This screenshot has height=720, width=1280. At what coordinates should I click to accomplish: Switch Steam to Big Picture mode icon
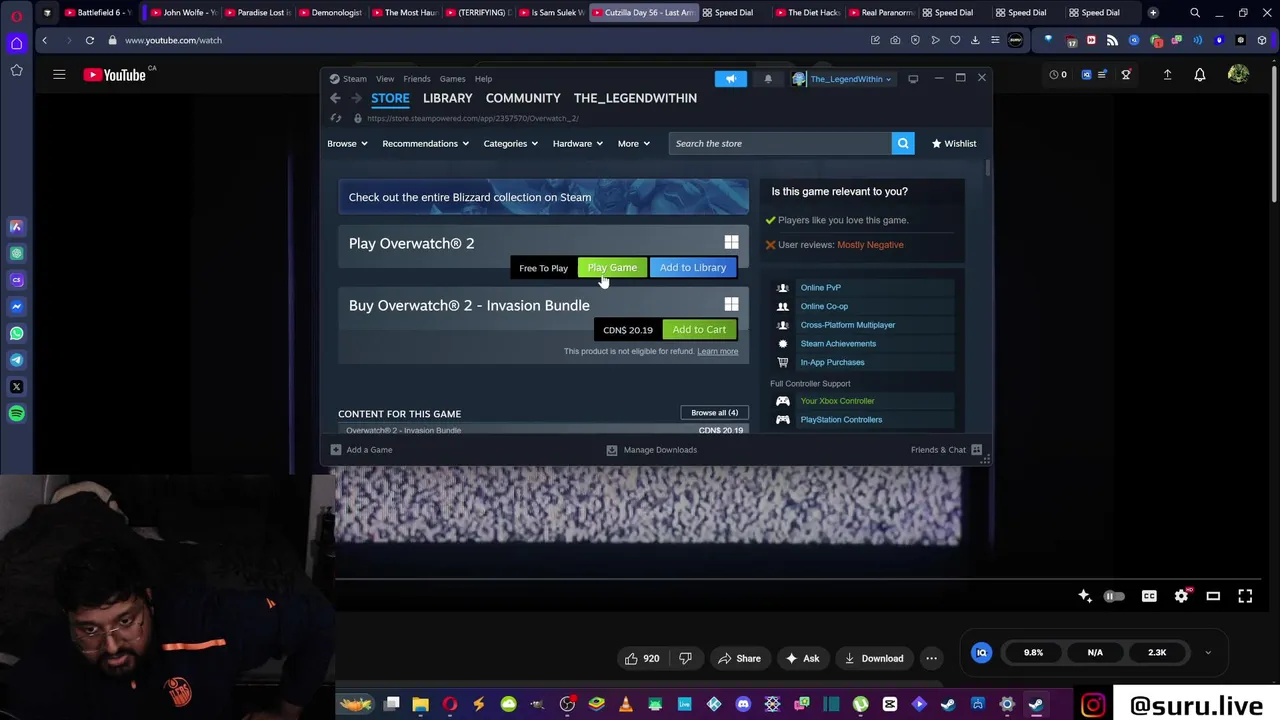point(913,79)
